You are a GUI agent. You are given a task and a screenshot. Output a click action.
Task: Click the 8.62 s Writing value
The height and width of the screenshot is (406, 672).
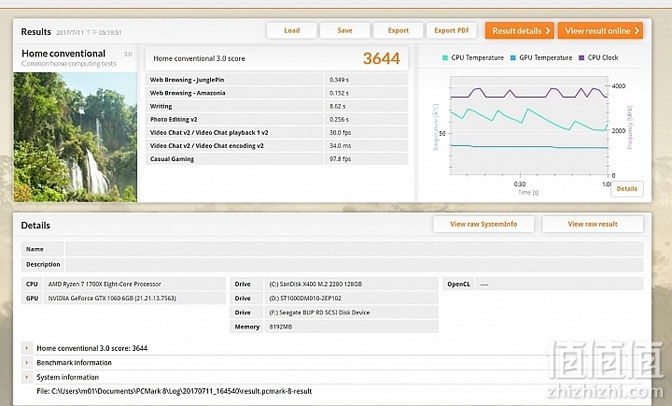[x=337, y=106]
